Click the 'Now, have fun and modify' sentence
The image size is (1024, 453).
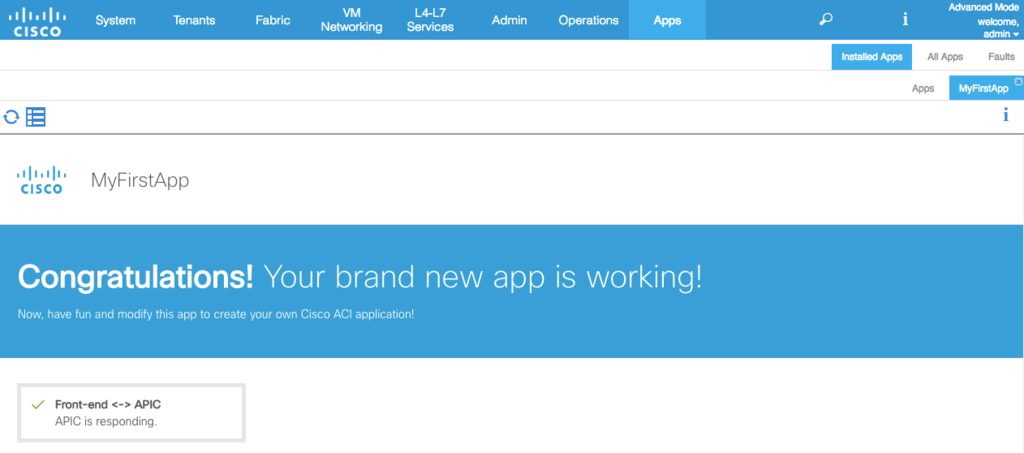point(216,314)
